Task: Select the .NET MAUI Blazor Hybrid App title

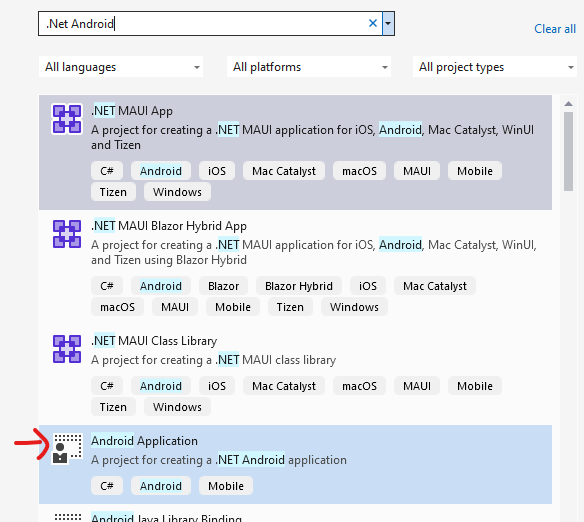Action: [x=169, y=226]
